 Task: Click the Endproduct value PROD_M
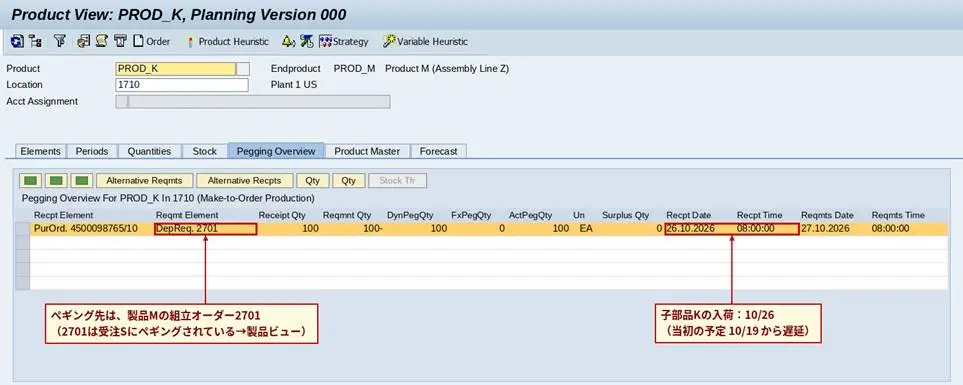pos(354,69)
